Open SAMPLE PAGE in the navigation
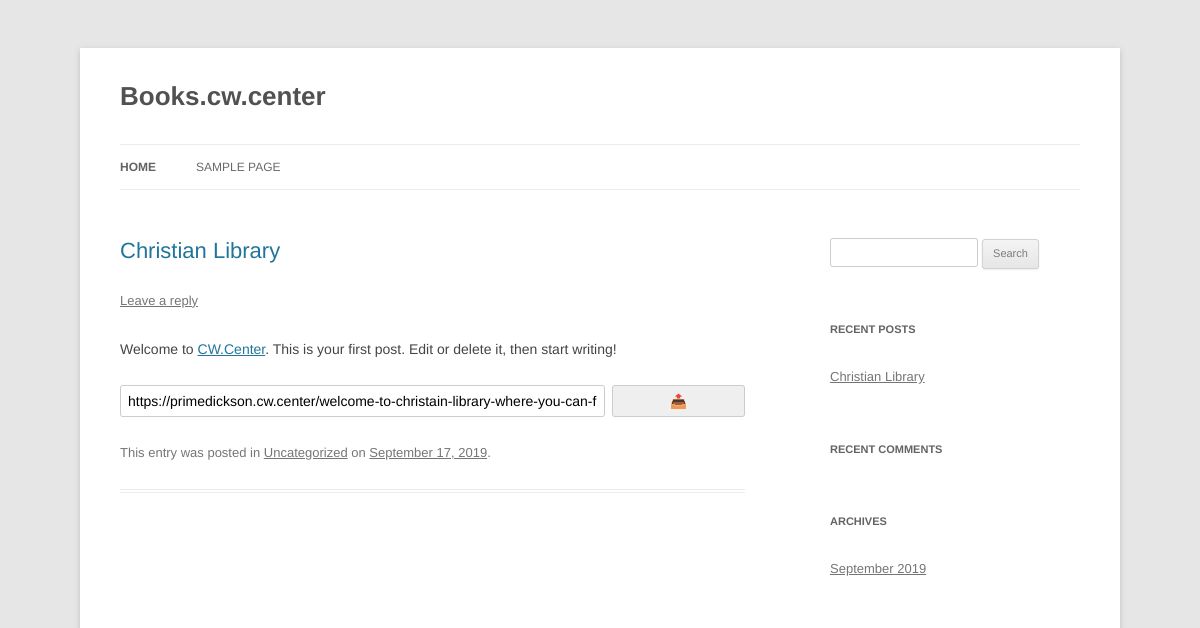The width and height of the screenshot is (1200, 628). pos(238,167)
